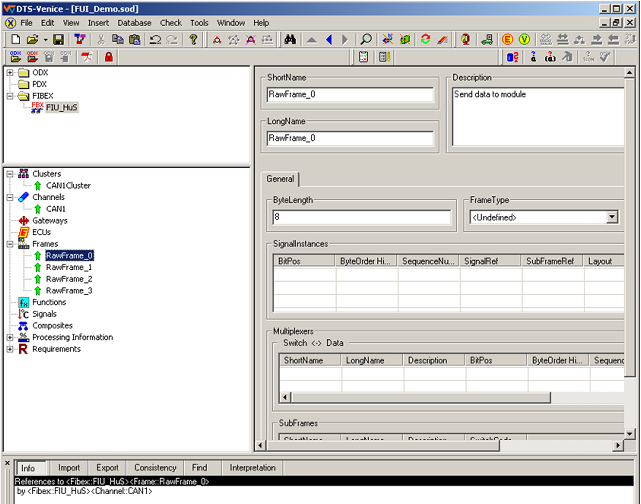Screen dimensions: 641x504
Task: Click the red triangle nodes icon
Action: pos(217,40)
